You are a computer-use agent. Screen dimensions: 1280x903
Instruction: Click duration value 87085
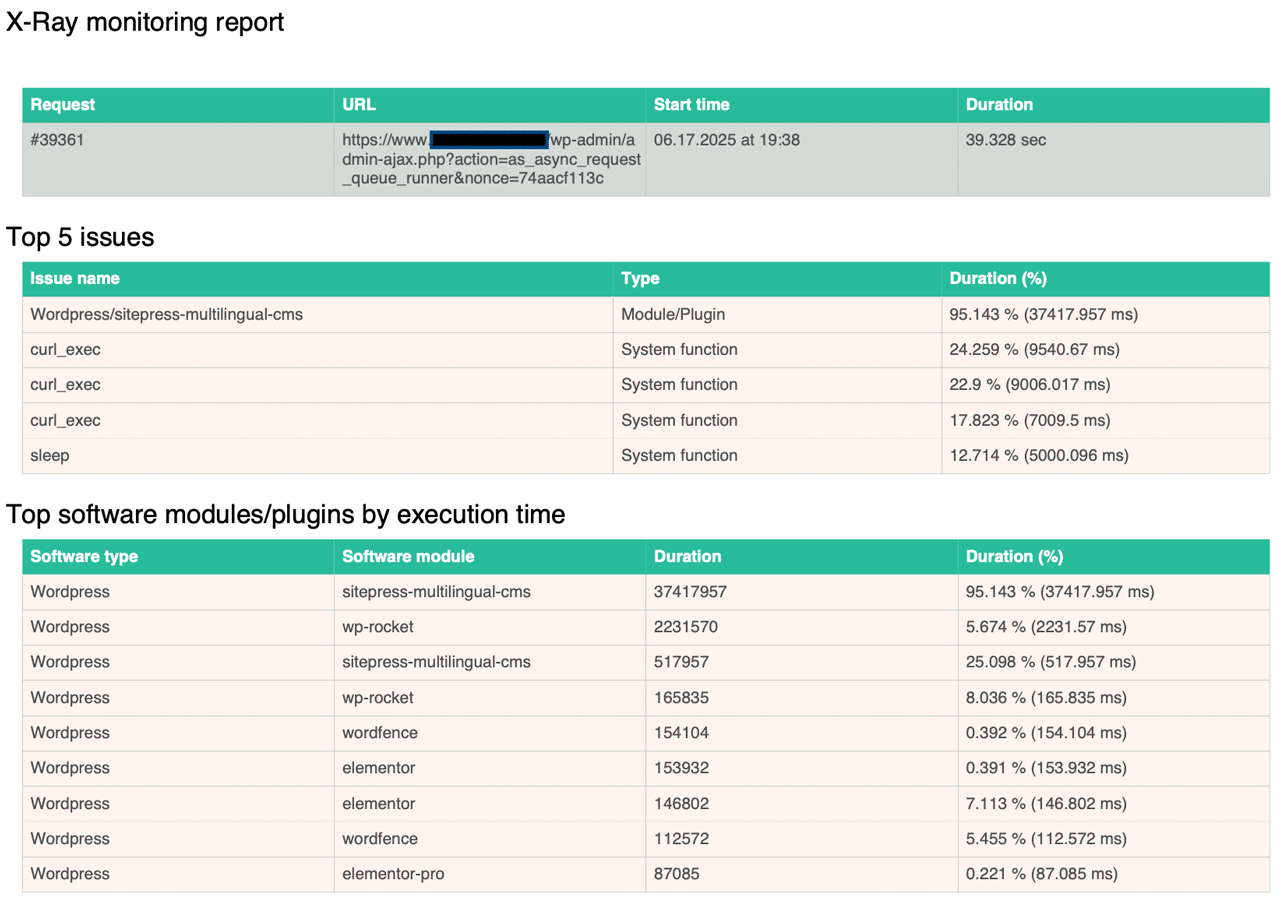click(677, 874)
